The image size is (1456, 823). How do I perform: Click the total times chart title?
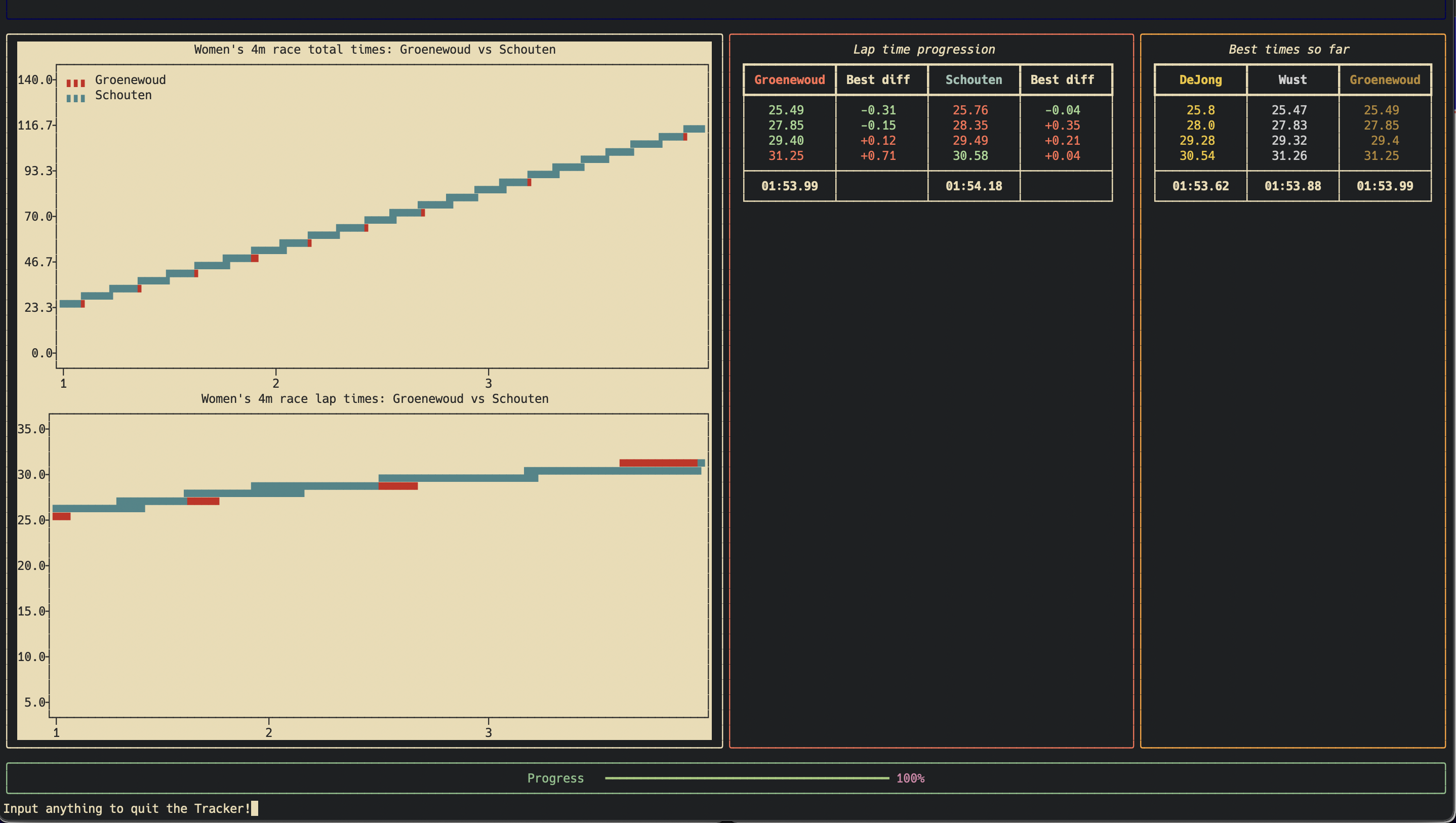click(x=375, y=50)
